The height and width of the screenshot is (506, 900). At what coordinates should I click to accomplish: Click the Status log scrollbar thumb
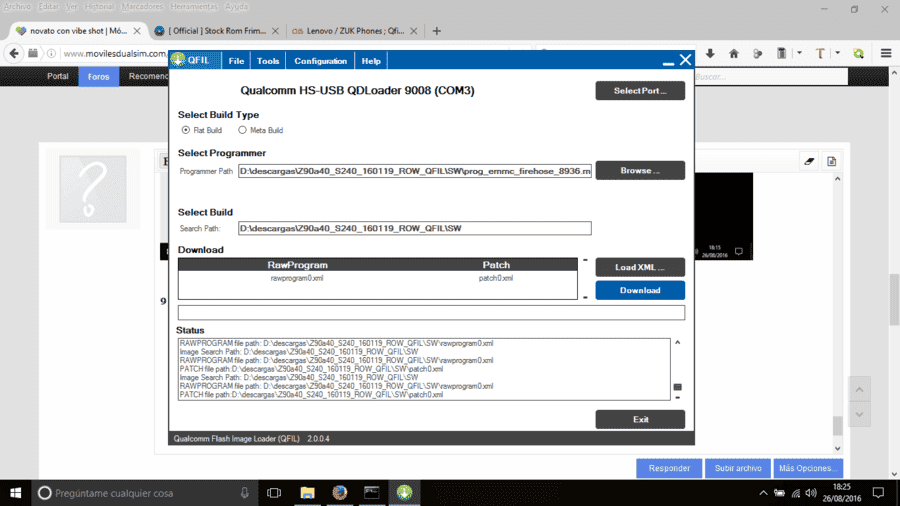(678, 387)
